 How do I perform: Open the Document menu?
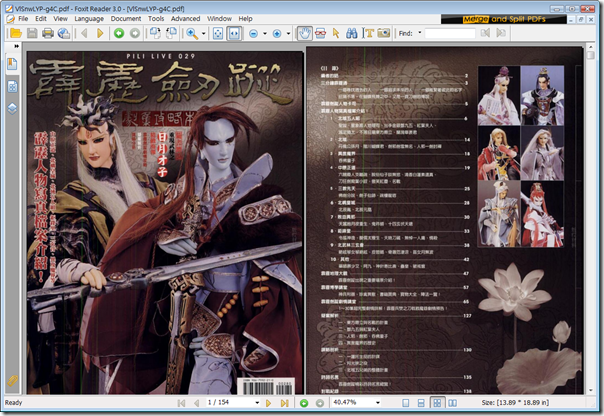(126, 18)
